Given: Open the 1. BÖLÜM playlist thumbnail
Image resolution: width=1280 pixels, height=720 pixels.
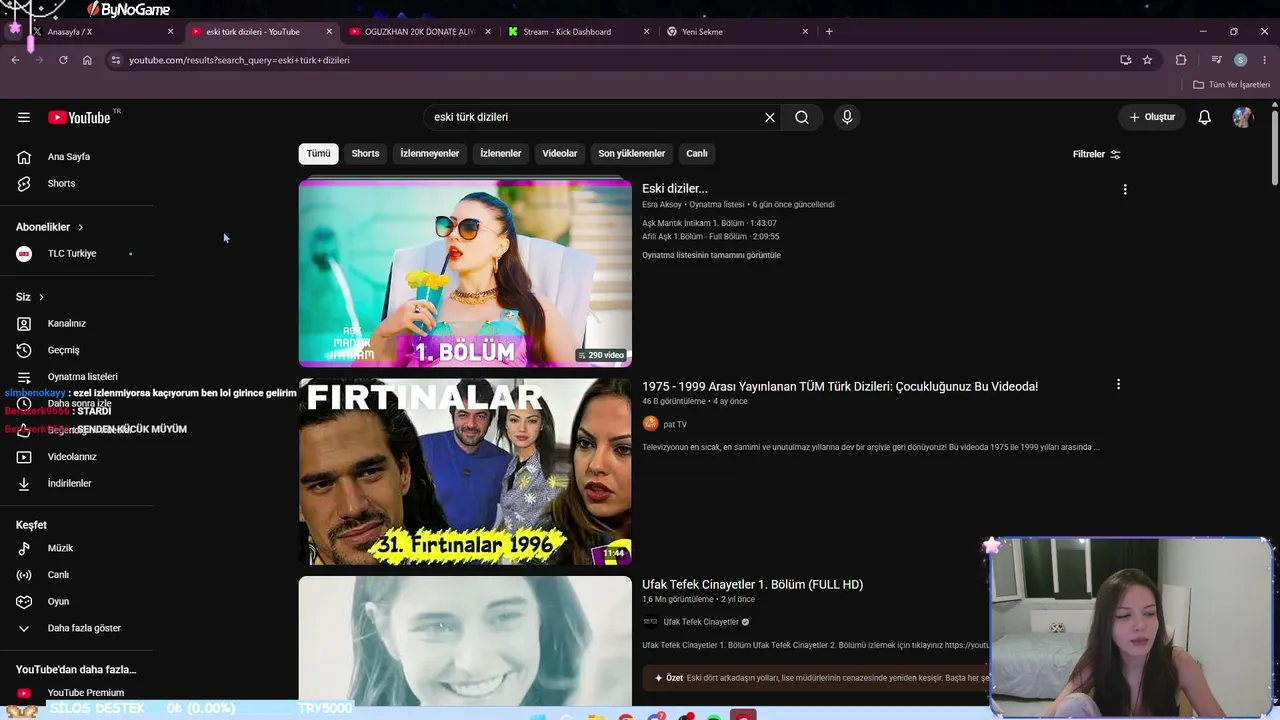Looking at the screenshot, I should 465,273.
